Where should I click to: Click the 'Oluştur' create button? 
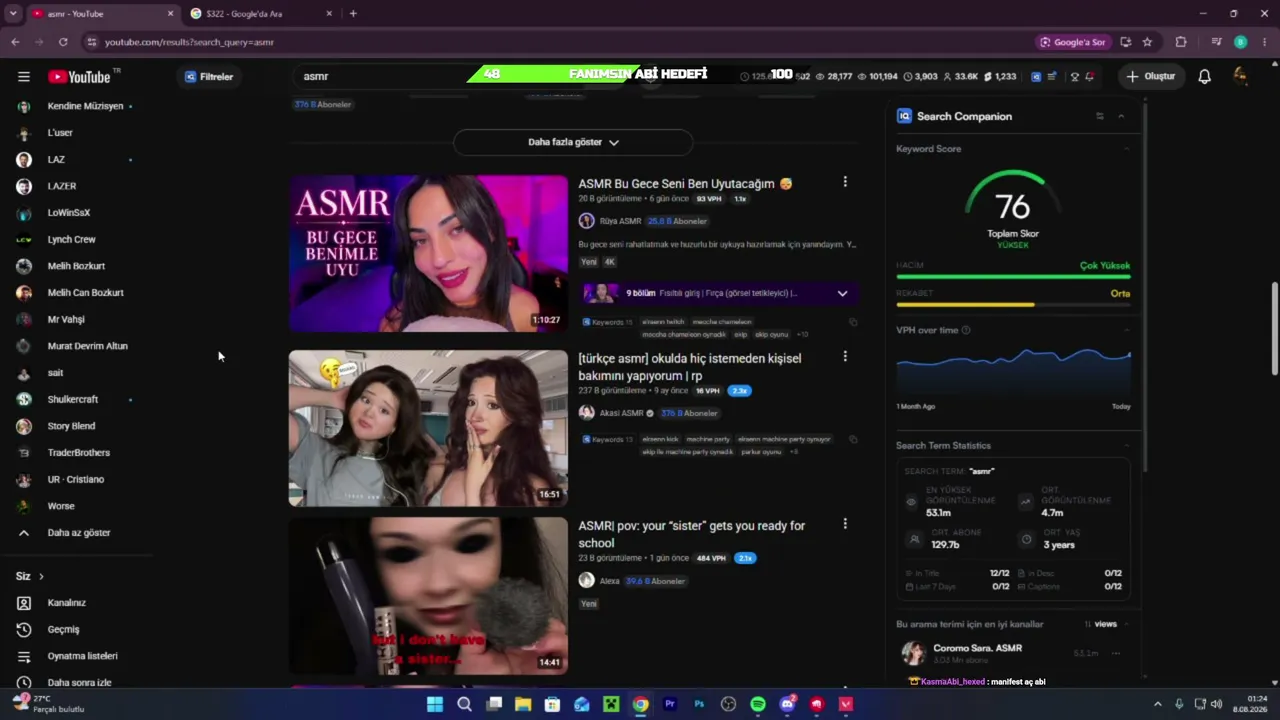coord(1150,76)
